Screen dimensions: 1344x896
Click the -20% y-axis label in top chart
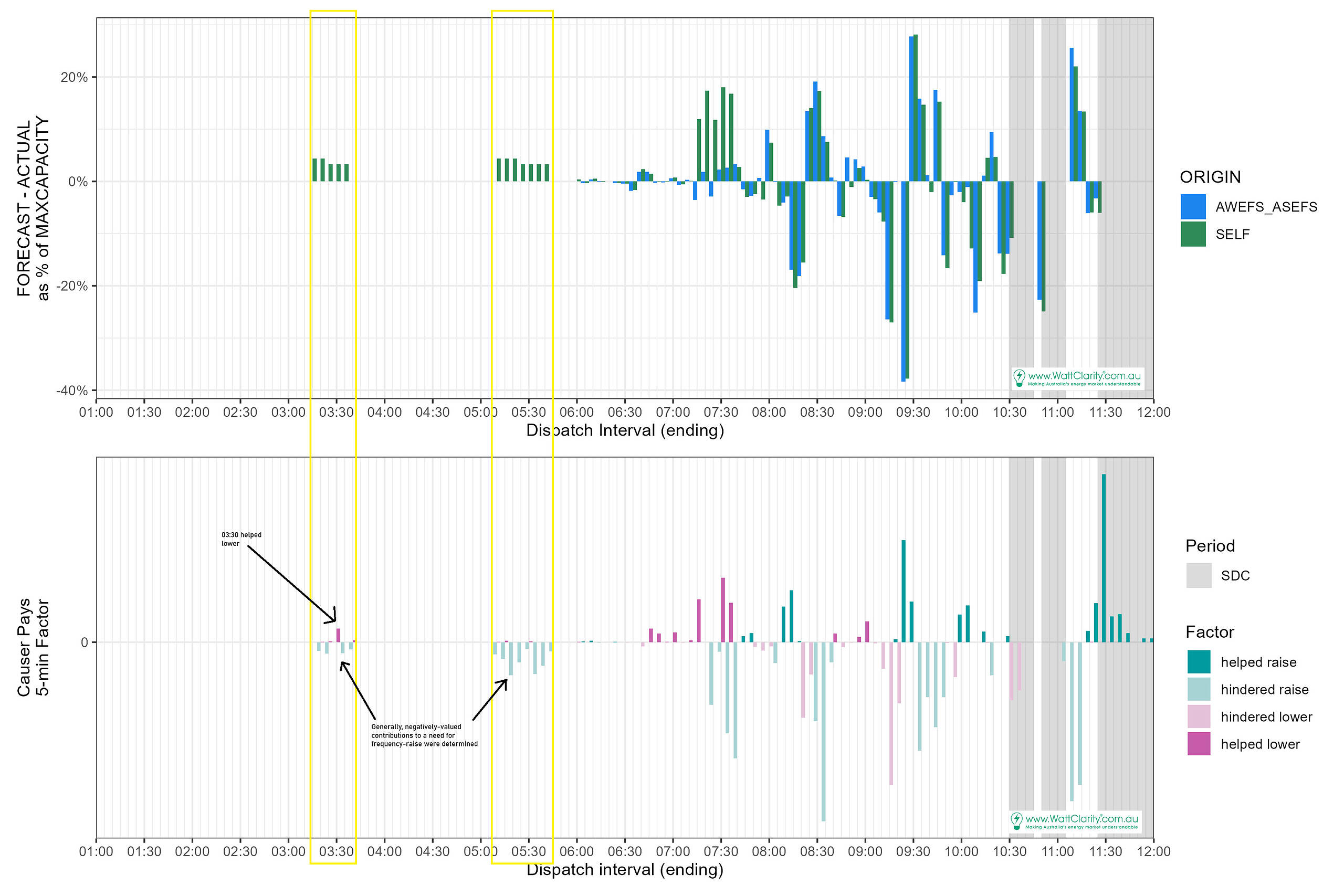[x=72, y=286]
